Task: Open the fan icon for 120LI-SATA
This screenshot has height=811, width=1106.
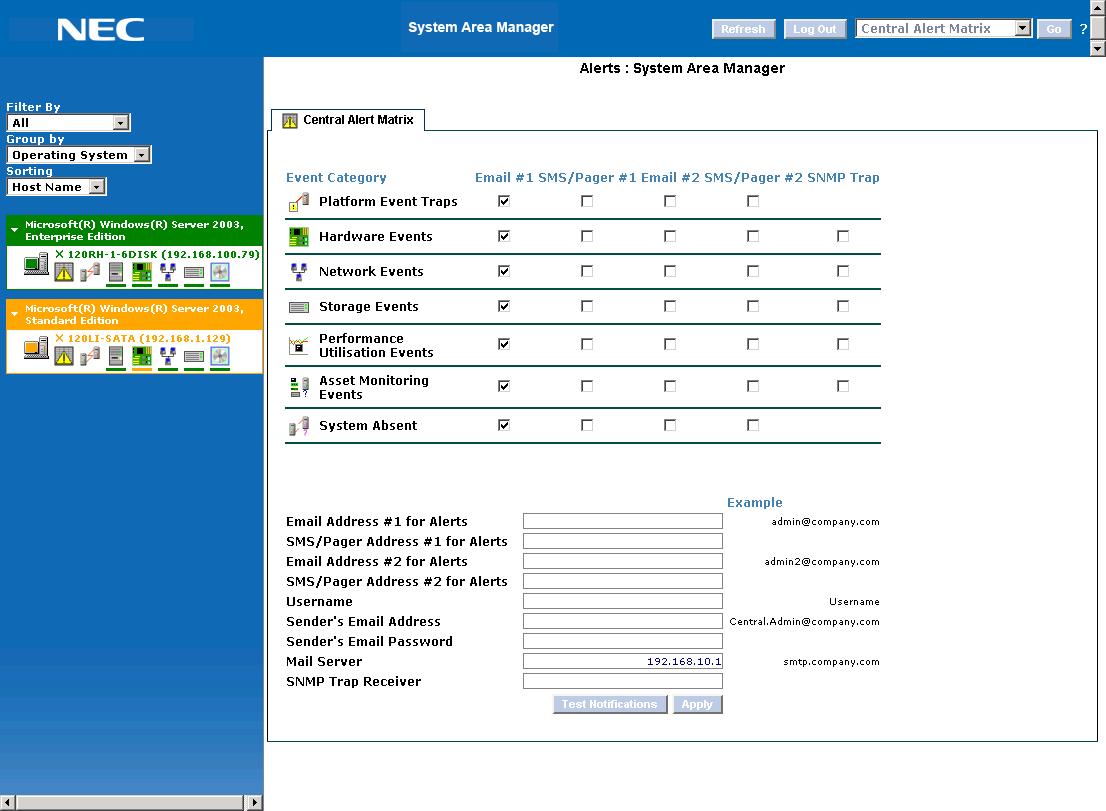Action: point(220,357)
